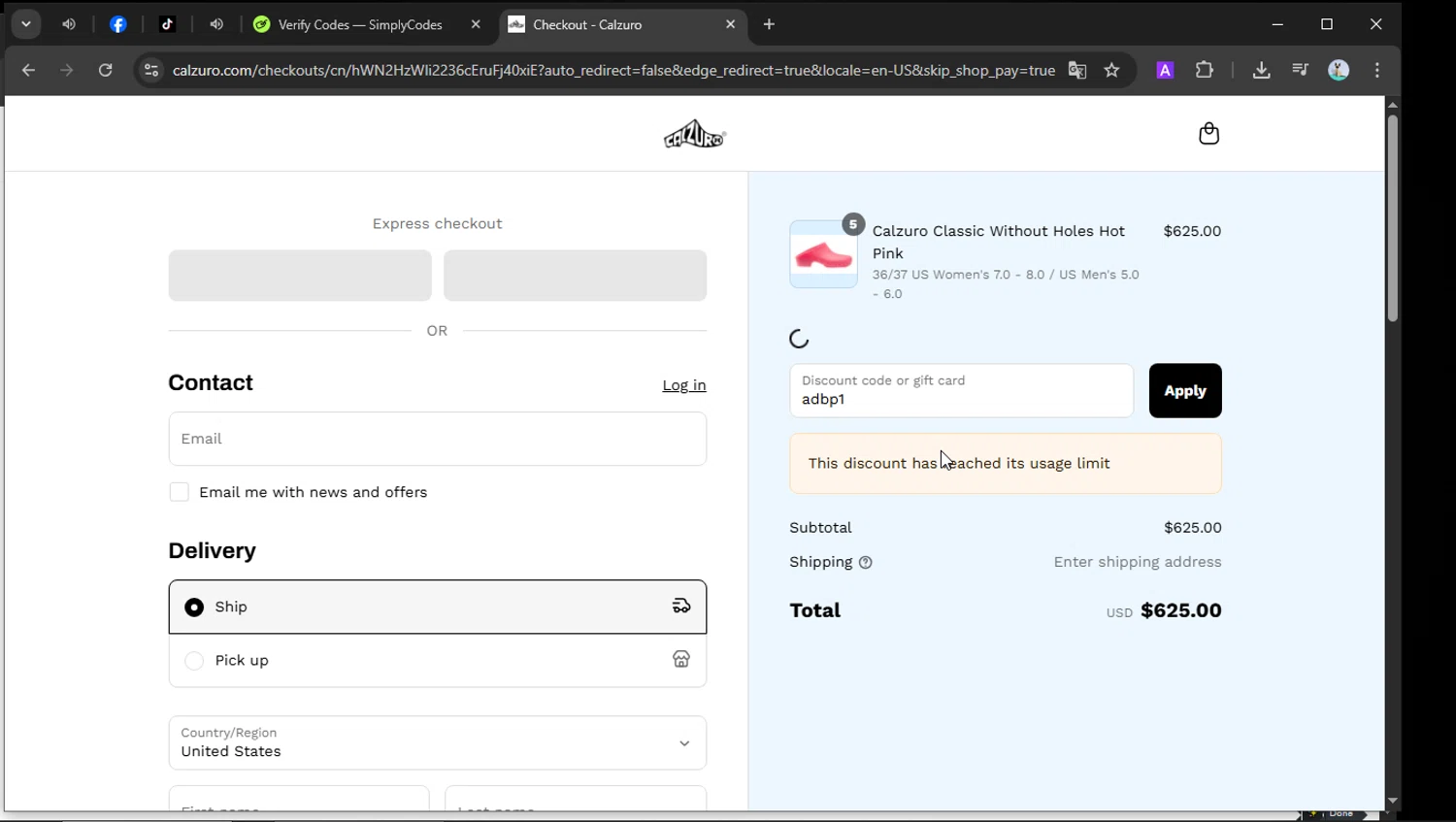Click the first express checkout button

coord(300,276)
